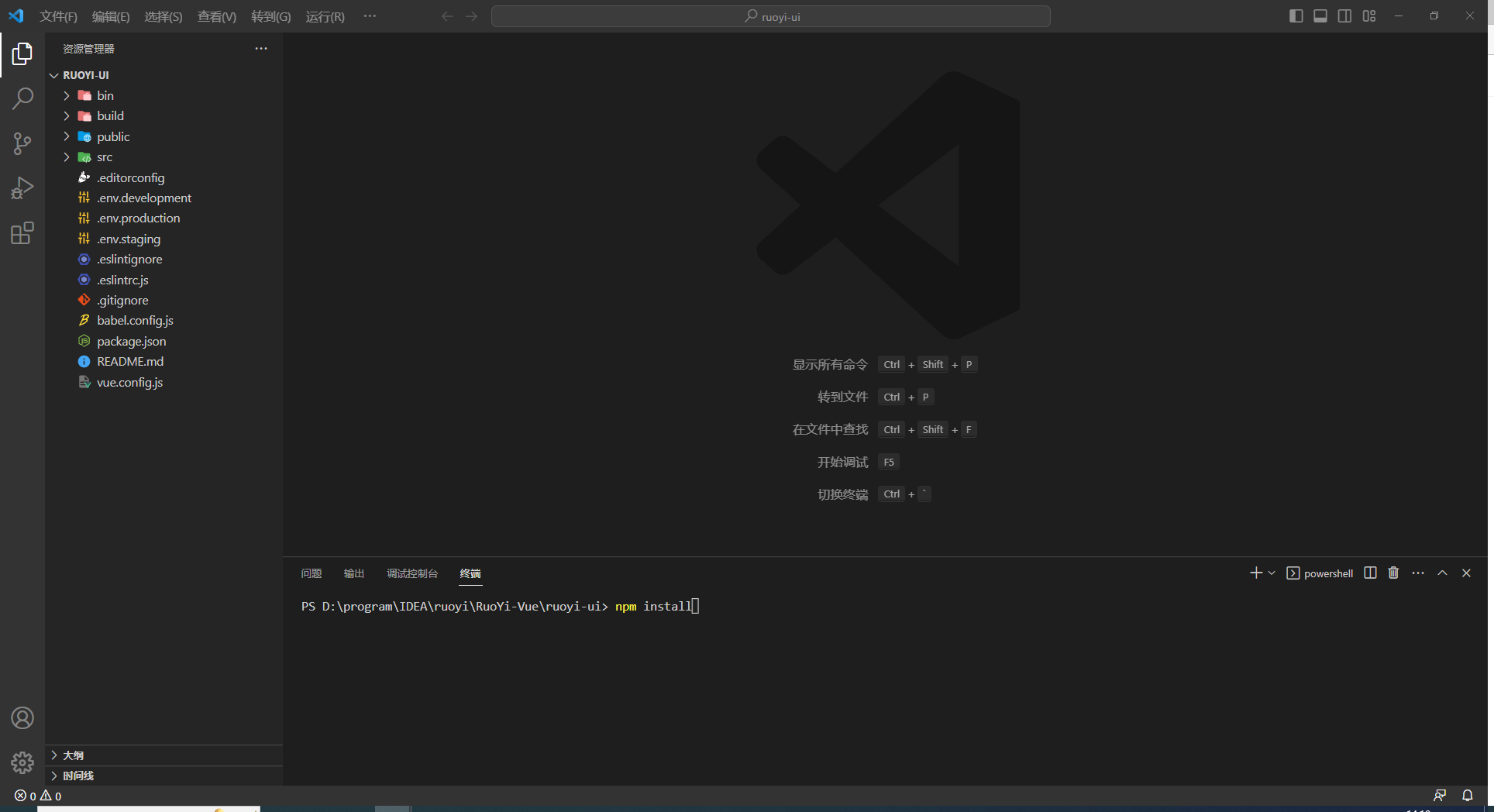Click the ruoyi-ui command center search box
This screenshot has width=1494, height=812.
(771, 16)
